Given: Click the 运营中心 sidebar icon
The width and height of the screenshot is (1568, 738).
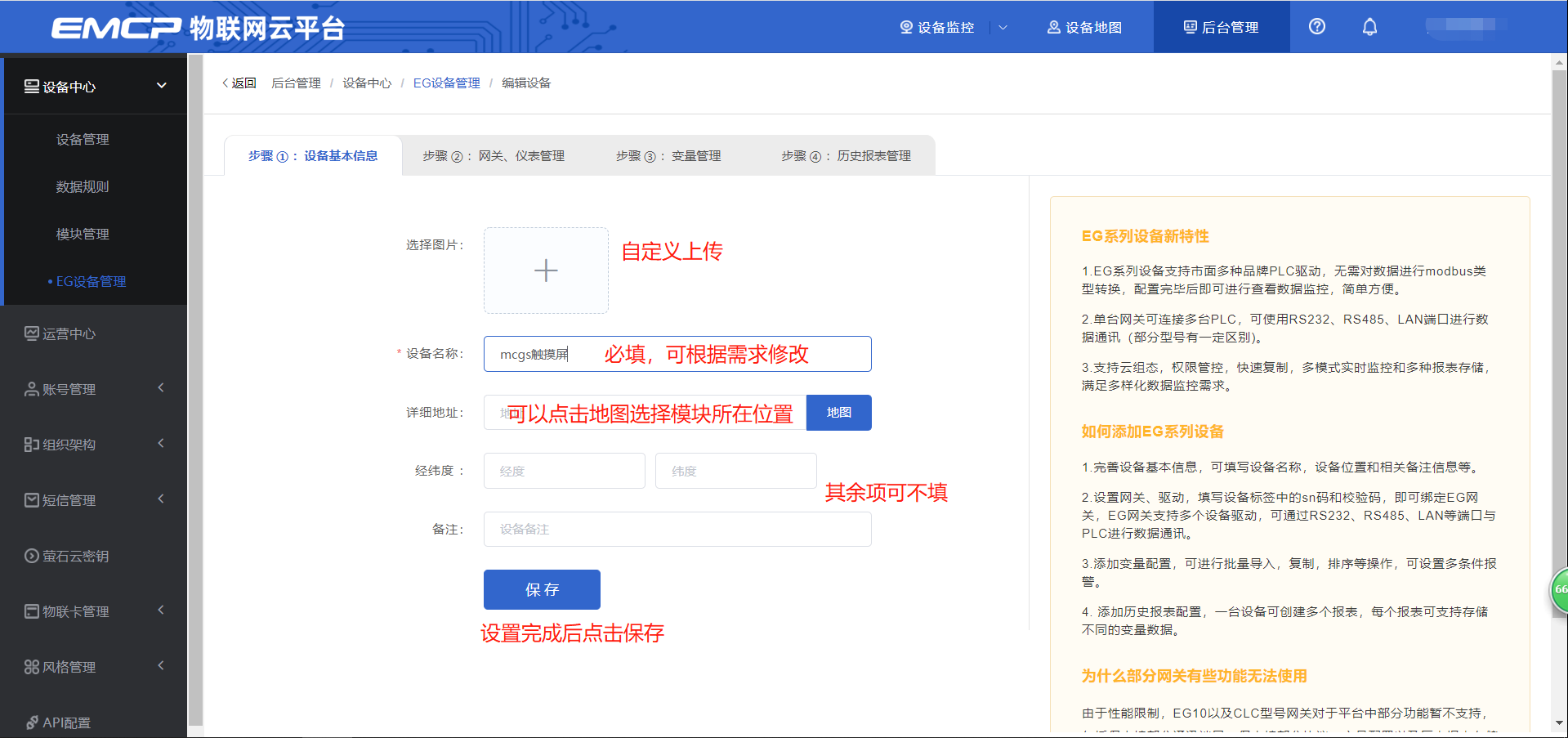Looking at the screenshot, I should (31, 333).
